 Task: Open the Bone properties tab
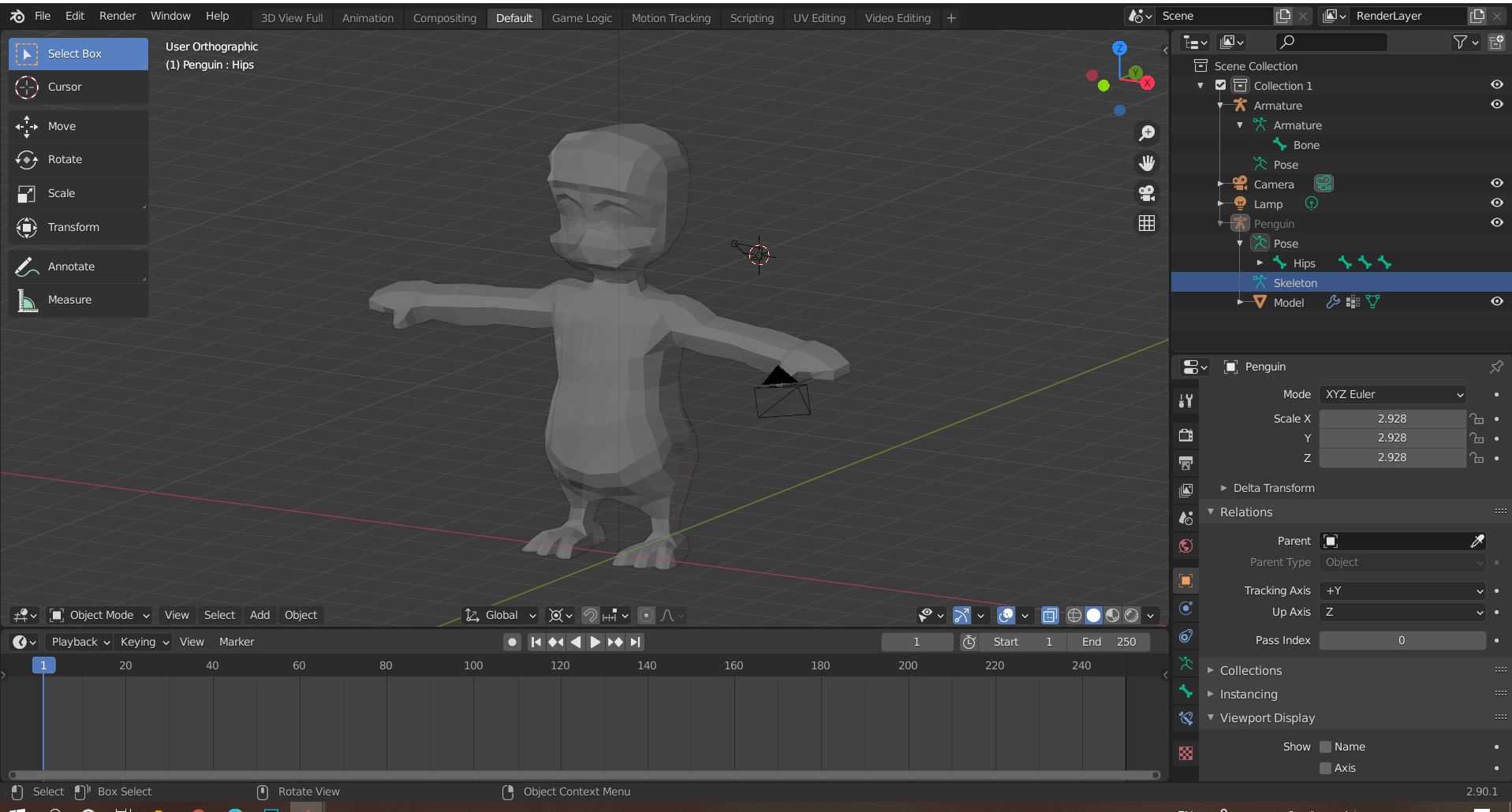(1185, 691)
